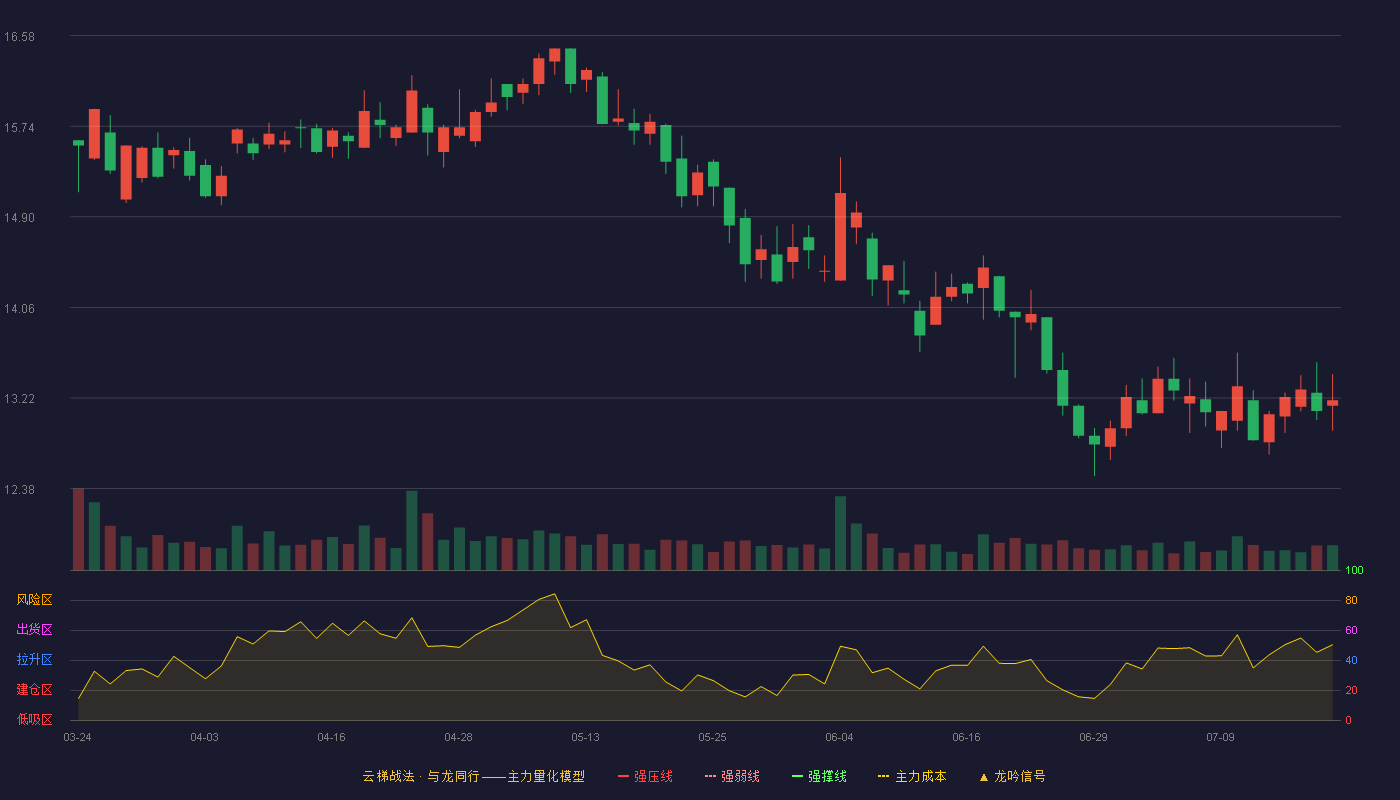Image resolution: width=1400 pixels, height=800 pixels.
Task: Select the 风险区 zone label
Action: click(34, 600)
